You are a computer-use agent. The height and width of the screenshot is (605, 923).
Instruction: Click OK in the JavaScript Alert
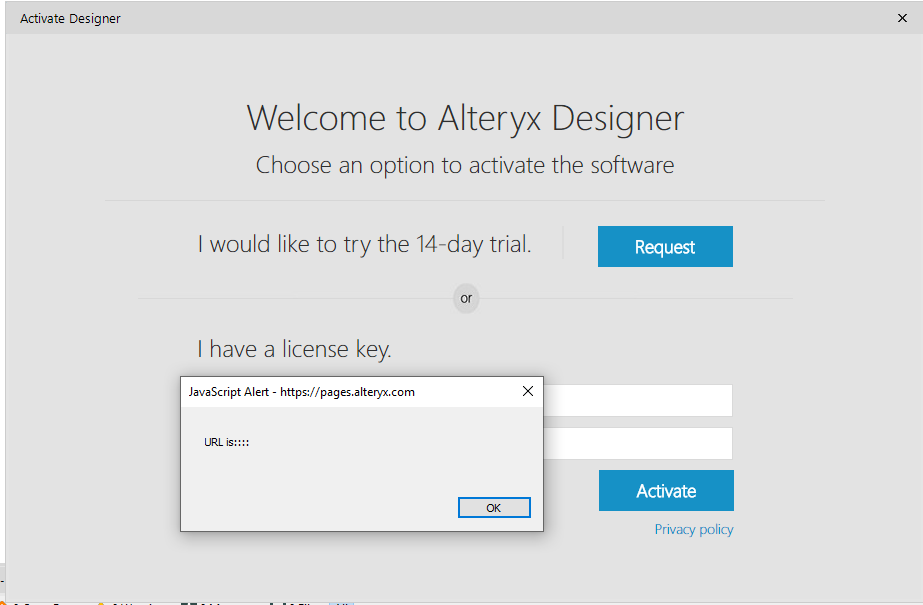(x=493, y=508)
